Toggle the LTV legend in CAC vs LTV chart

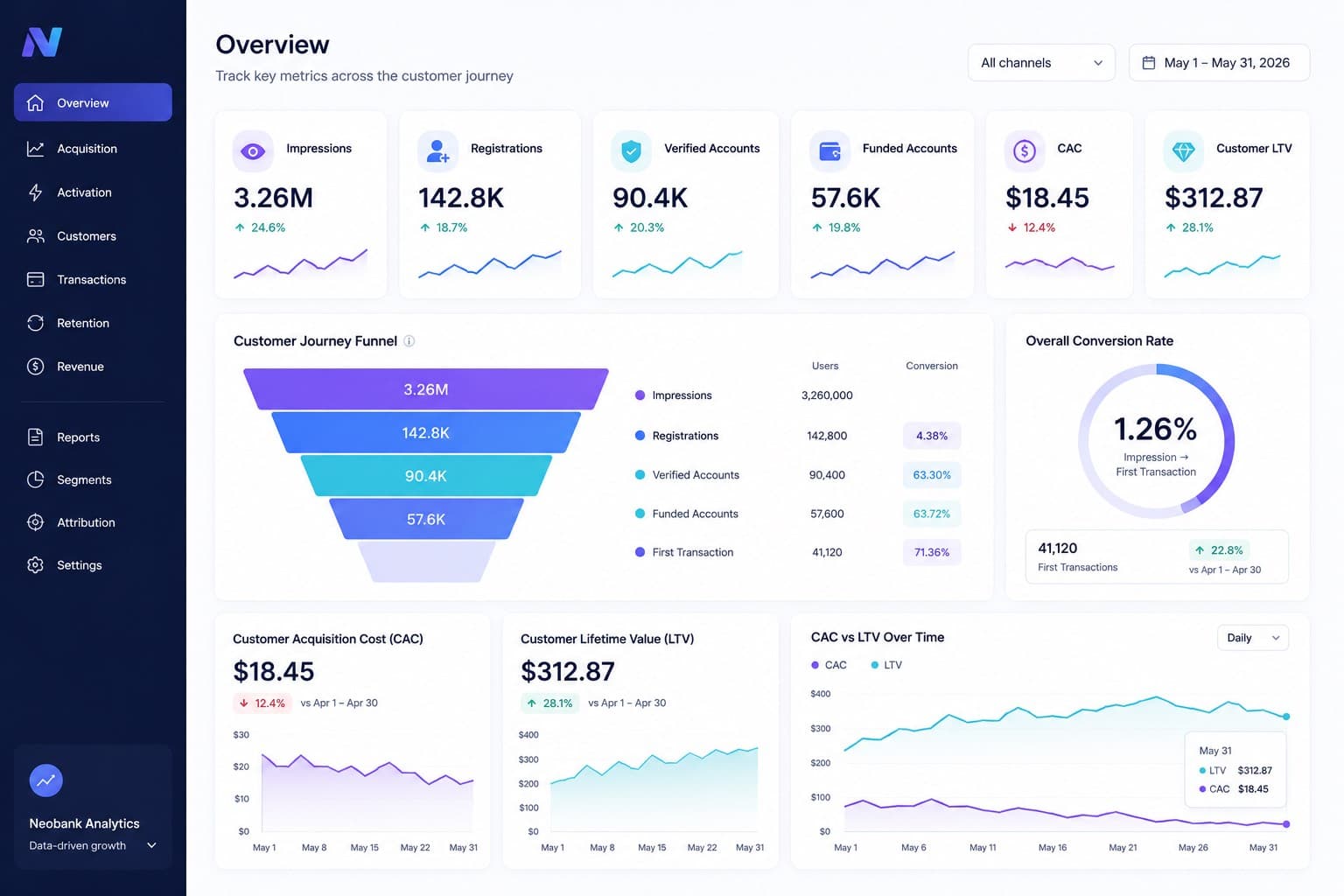[x=886, y=665]
